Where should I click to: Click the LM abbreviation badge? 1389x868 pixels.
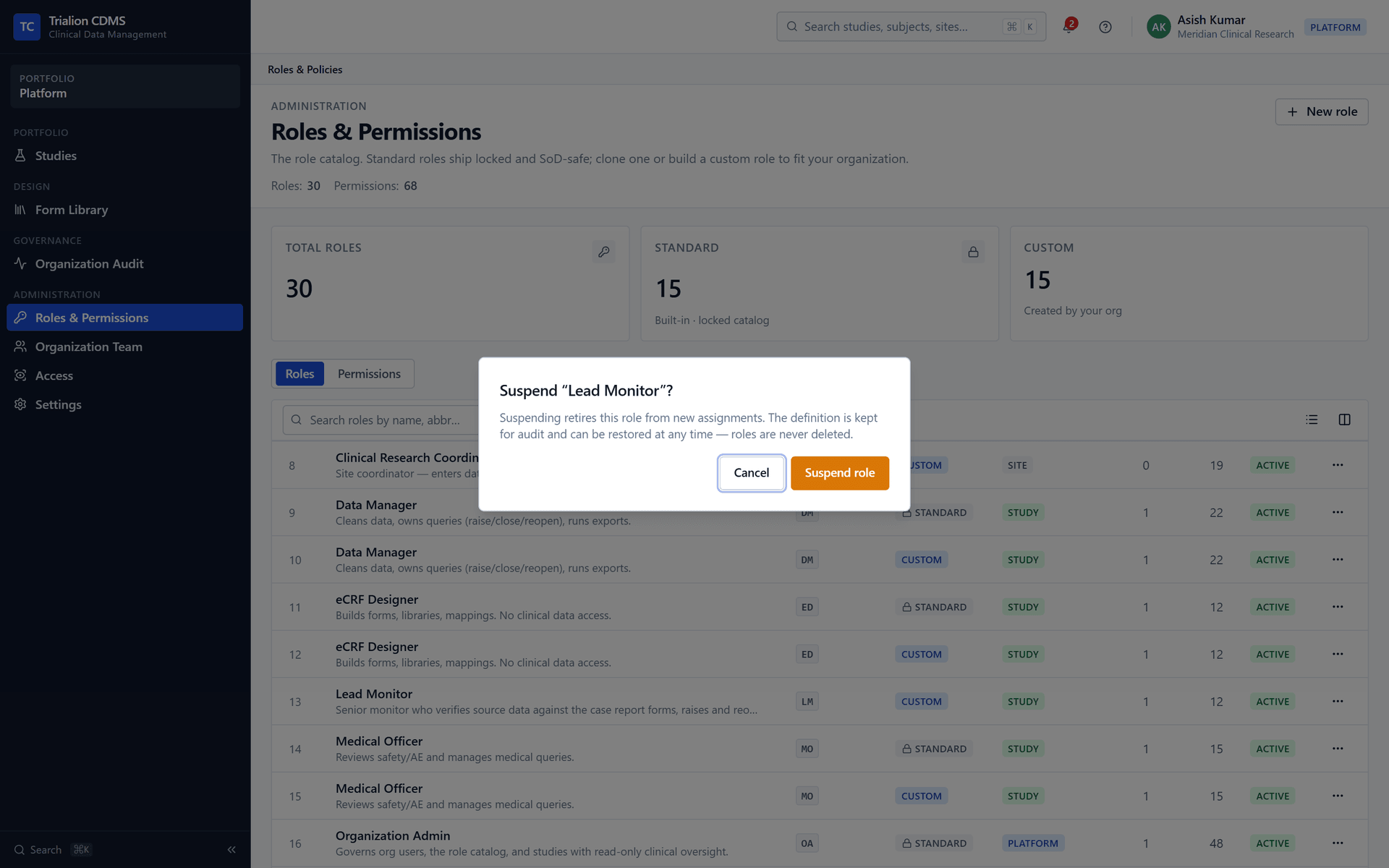807,702
